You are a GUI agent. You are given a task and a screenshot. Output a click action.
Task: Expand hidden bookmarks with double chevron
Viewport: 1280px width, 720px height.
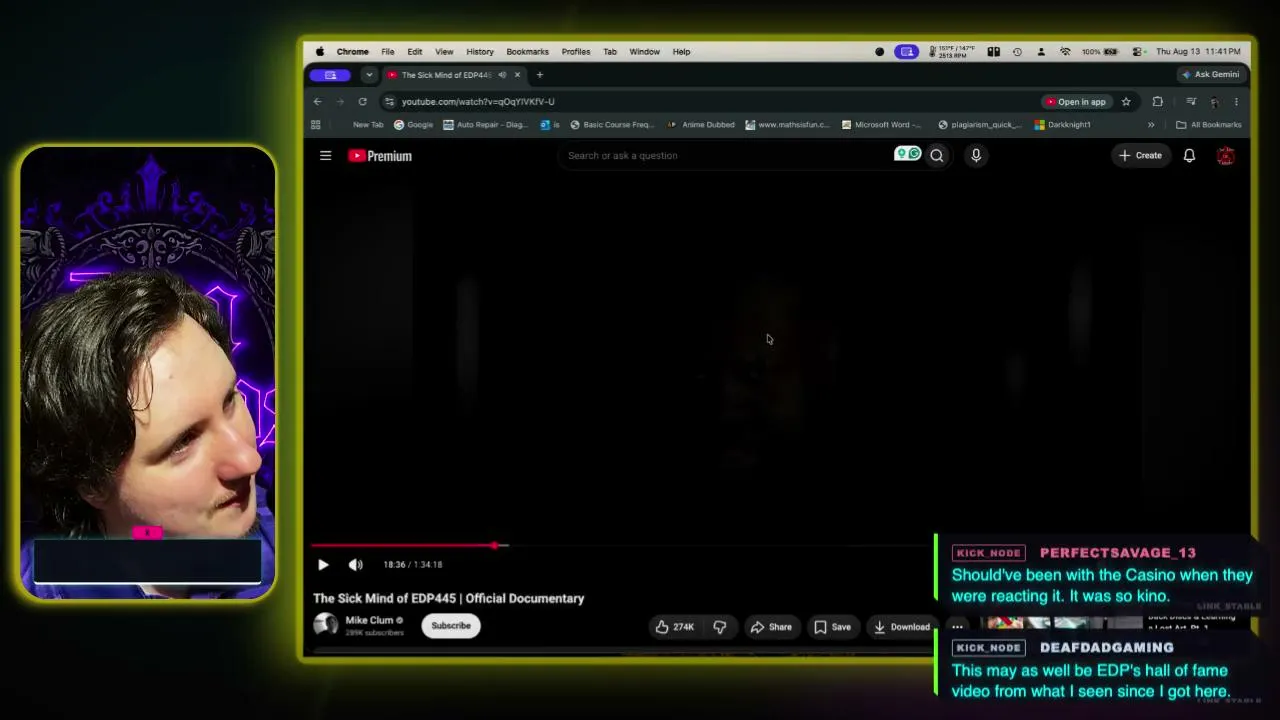point(1151,125)
